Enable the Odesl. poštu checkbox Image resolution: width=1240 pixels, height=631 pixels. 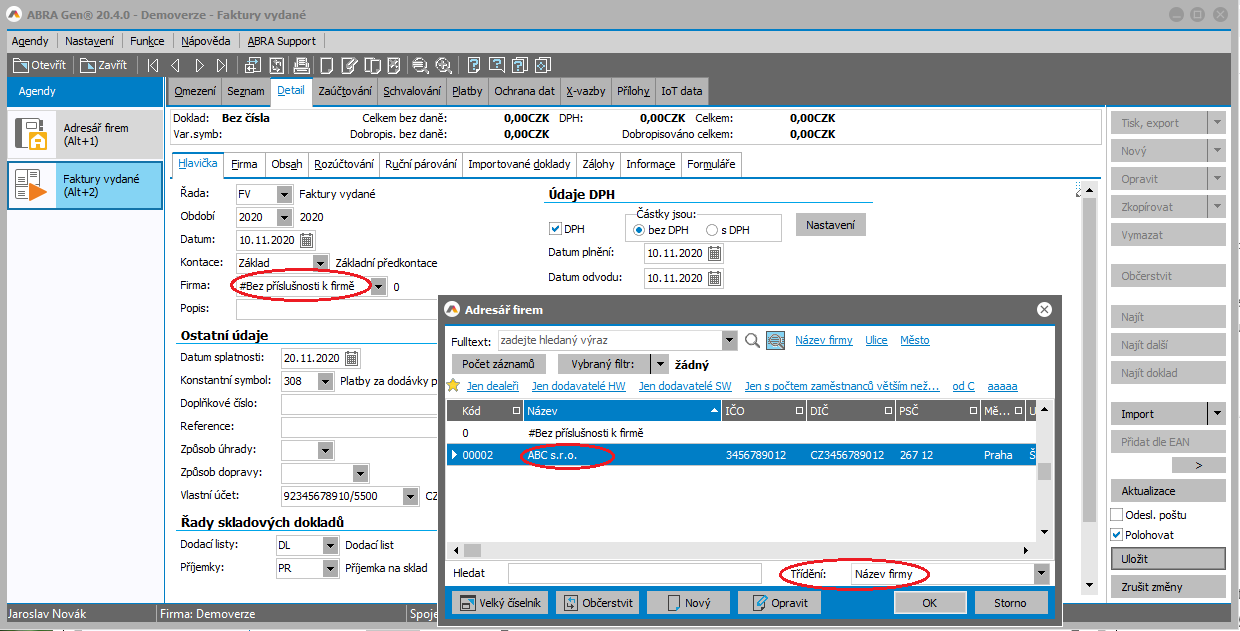[x=1117, y=514]
